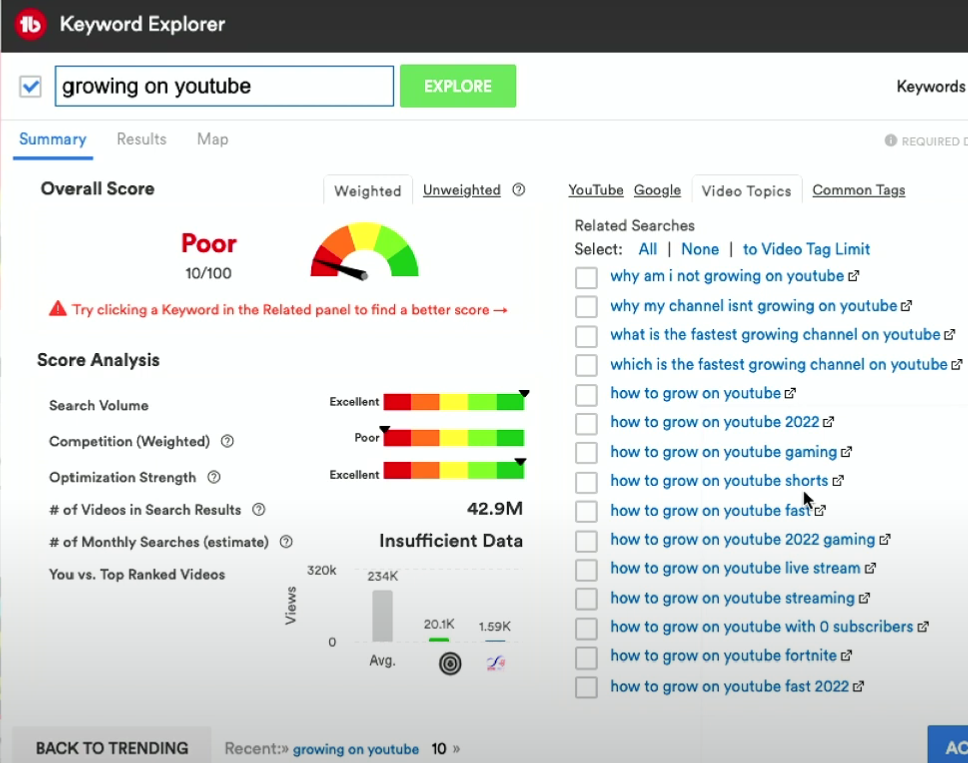Open external link for 'how to grow on youtube shorts'

(837, 481)
